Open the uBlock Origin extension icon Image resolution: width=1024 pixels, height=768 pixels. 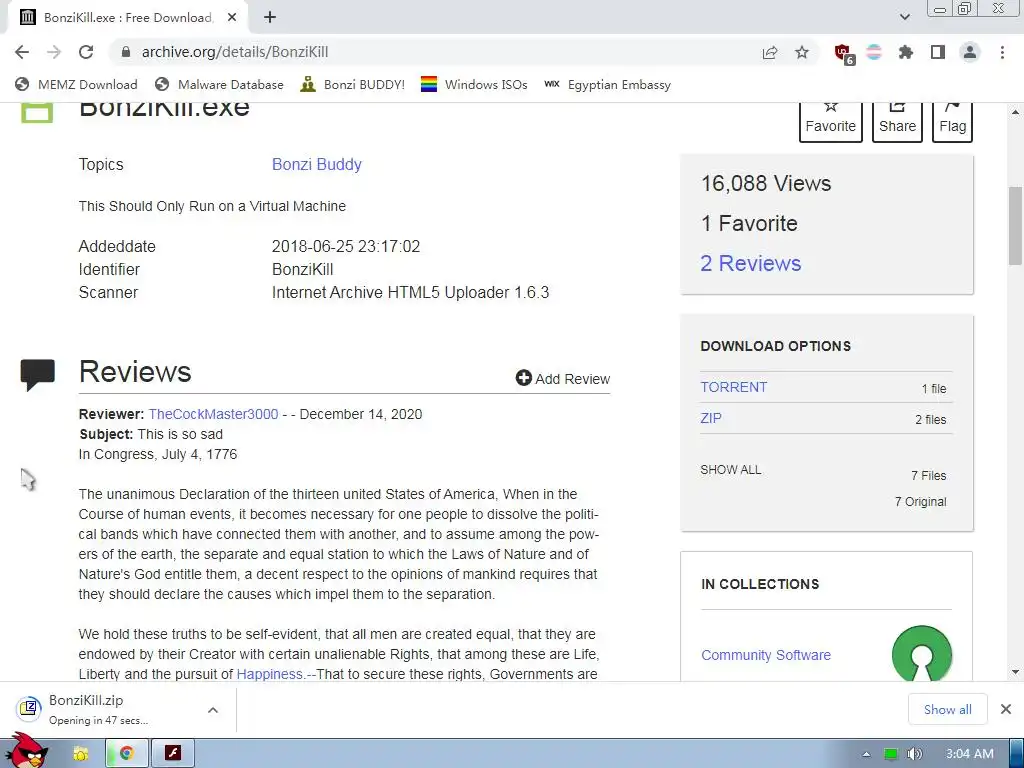click(843, 53)
